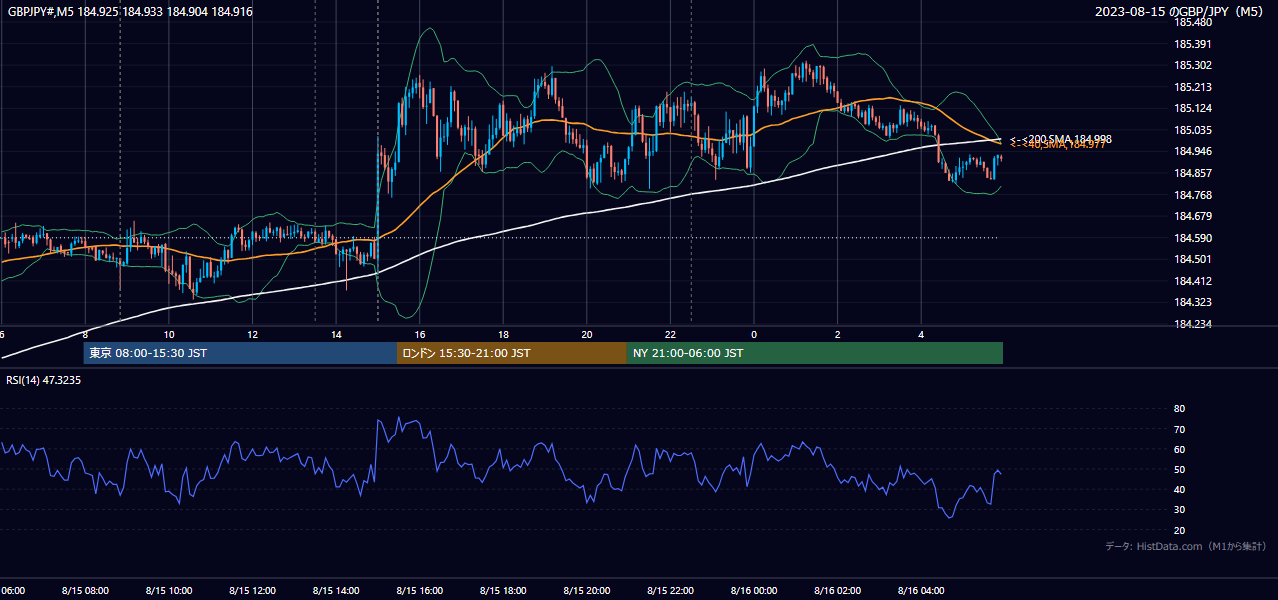Click price axis label 184.590
Image resolution: width=1278 pixels, height=600 pixels.
[x=1191, y=238]
